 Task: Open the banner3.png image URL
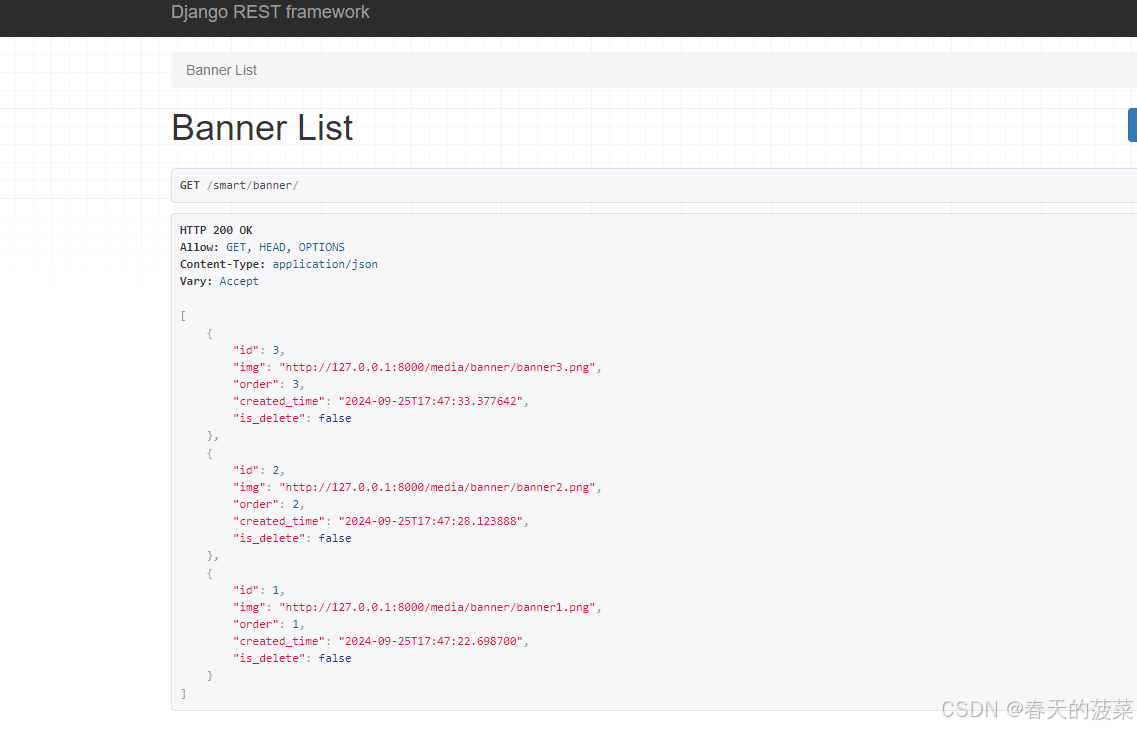click(x=437, y=367)
